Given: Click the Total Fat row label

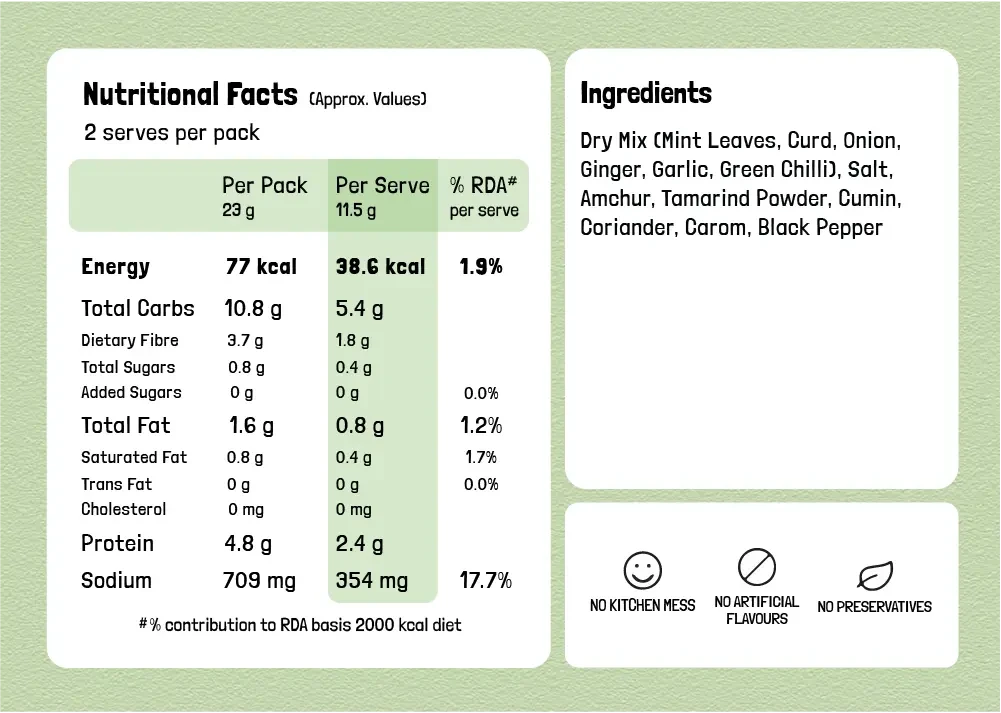Looking at the screenshot, I should point(126,426).
